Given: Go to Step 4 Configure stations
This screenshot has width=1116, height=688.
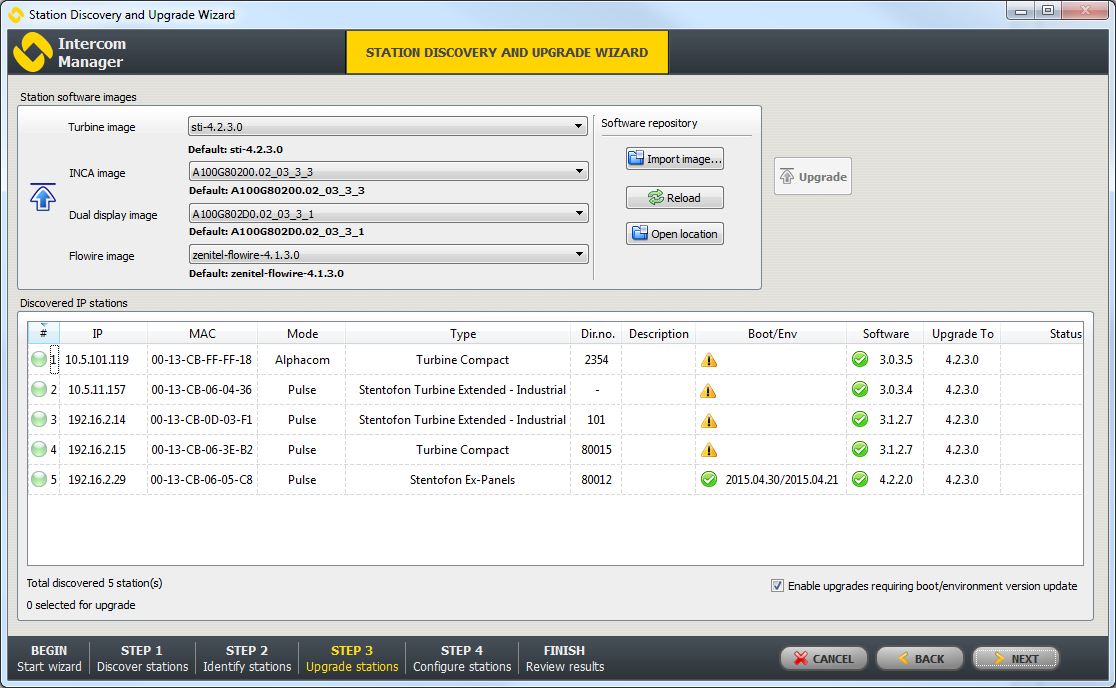Looking at the screenshot, I should 461,658.
